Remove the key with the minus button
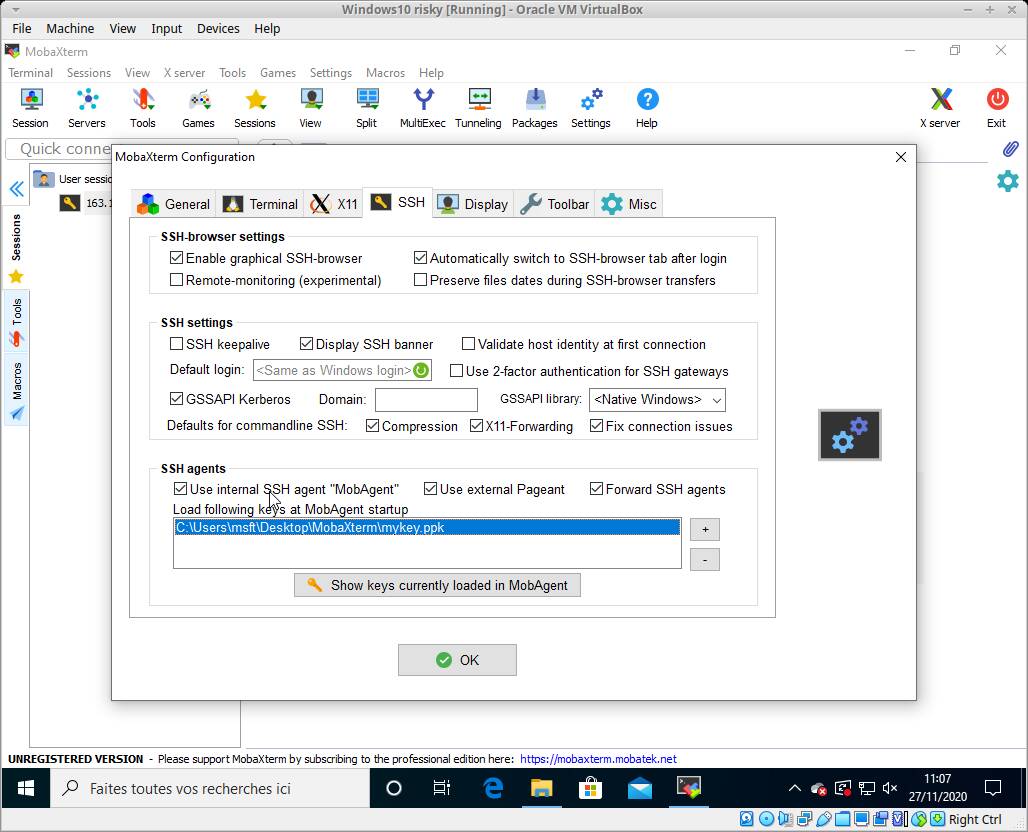 (x=705, y=559)
